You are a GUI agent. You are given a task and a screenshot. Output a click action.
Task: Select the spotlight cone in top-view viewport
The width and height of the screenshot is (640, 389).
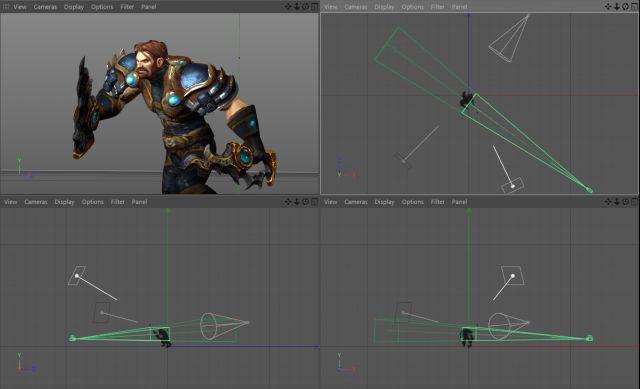click(x=509, y=38)
